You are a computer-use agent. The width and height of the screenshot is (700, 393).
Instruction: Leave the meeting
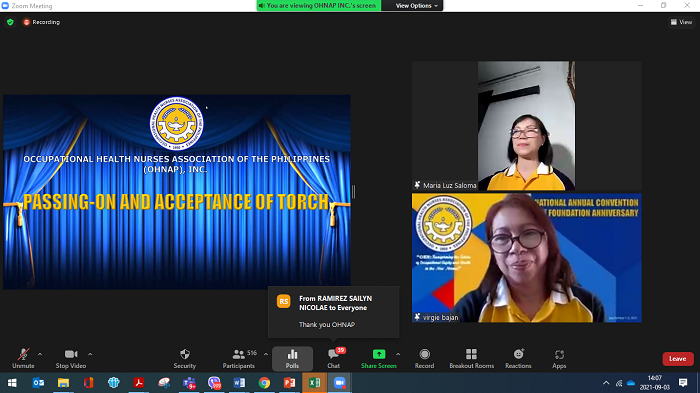pyautogui.click(x=678, y=359)
